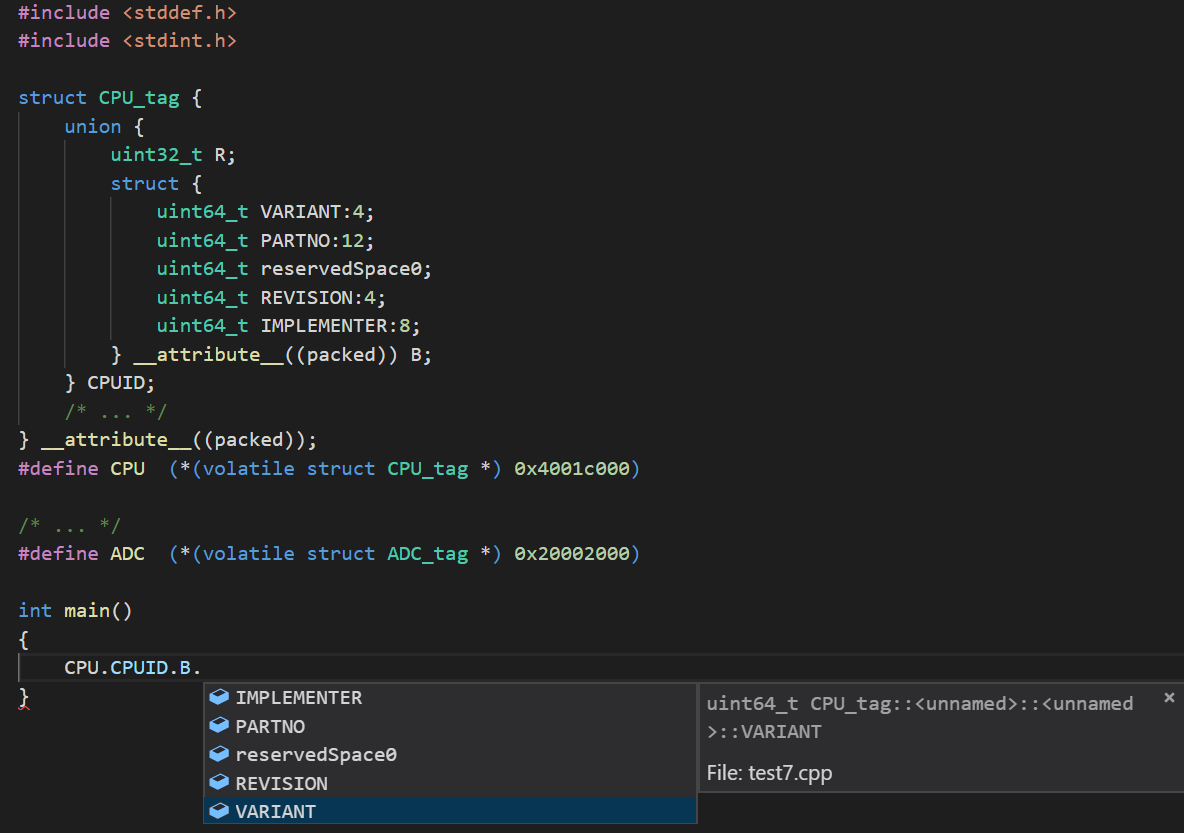Click the main function name

(88, 610)
